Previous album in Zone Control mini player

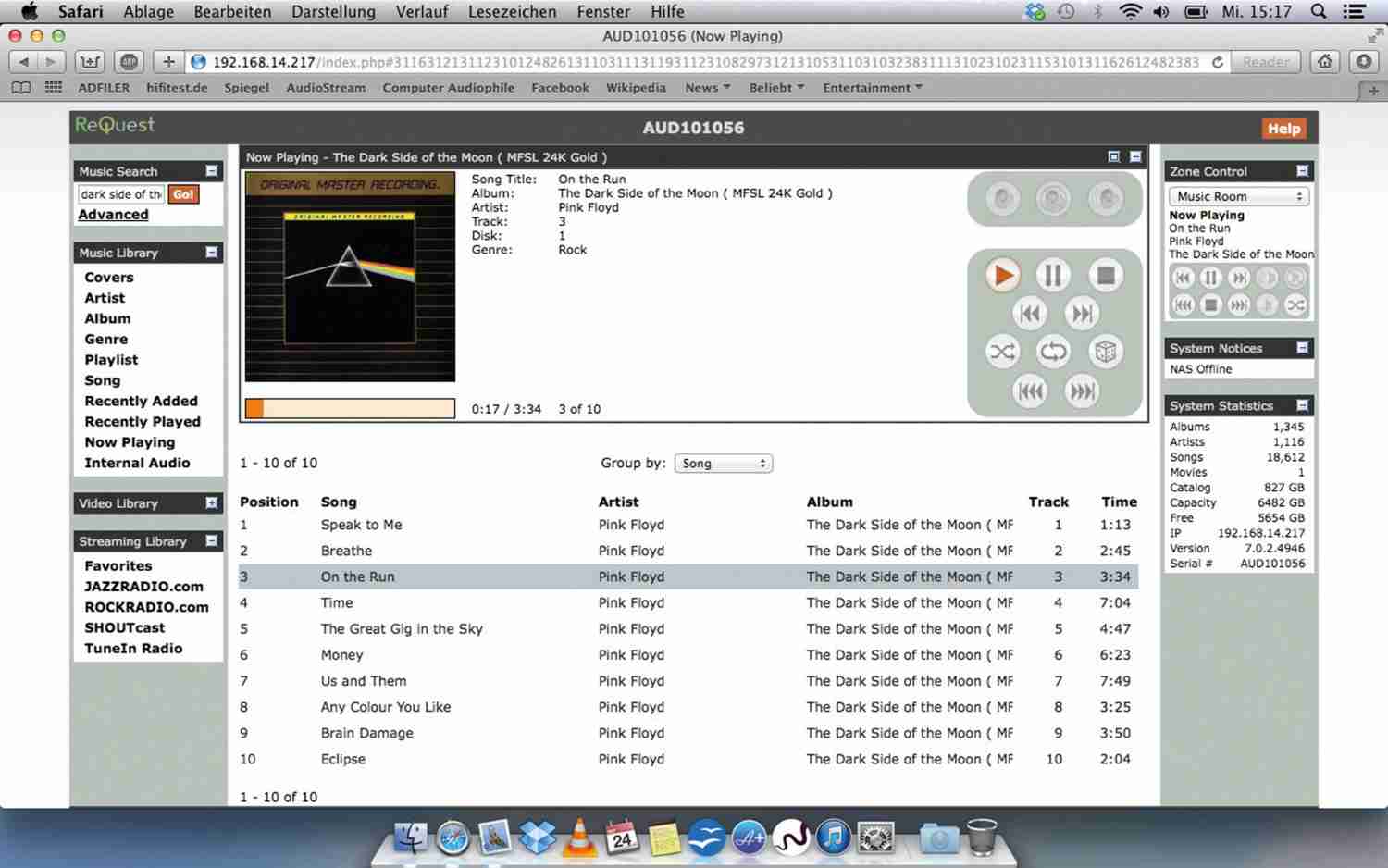[x=1183, y=304]
